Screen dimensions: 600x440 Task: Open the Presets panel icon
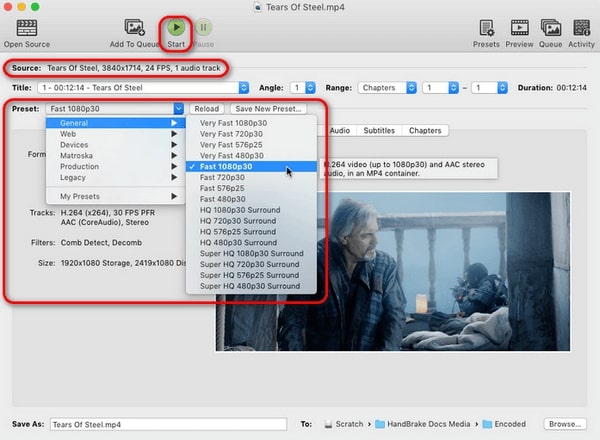pyautogui.click(x=486, y=28)
